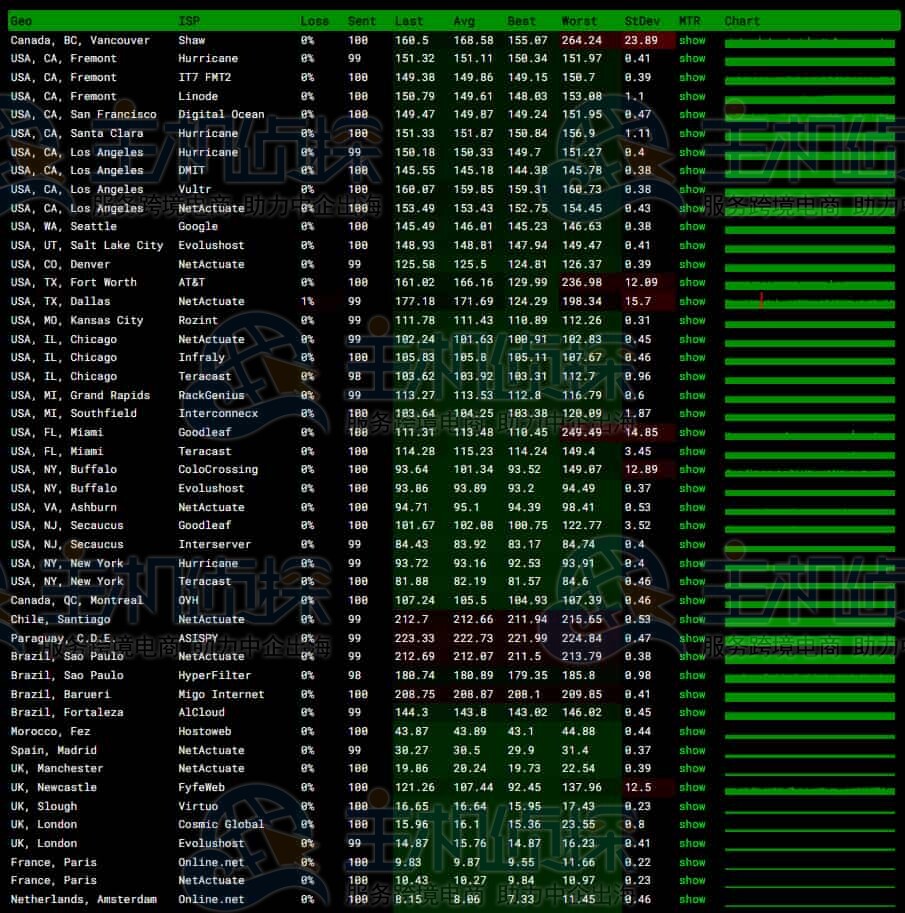Click the Geo column header
The height and width of the screenshot is (913, 905).
coord(21,21)
